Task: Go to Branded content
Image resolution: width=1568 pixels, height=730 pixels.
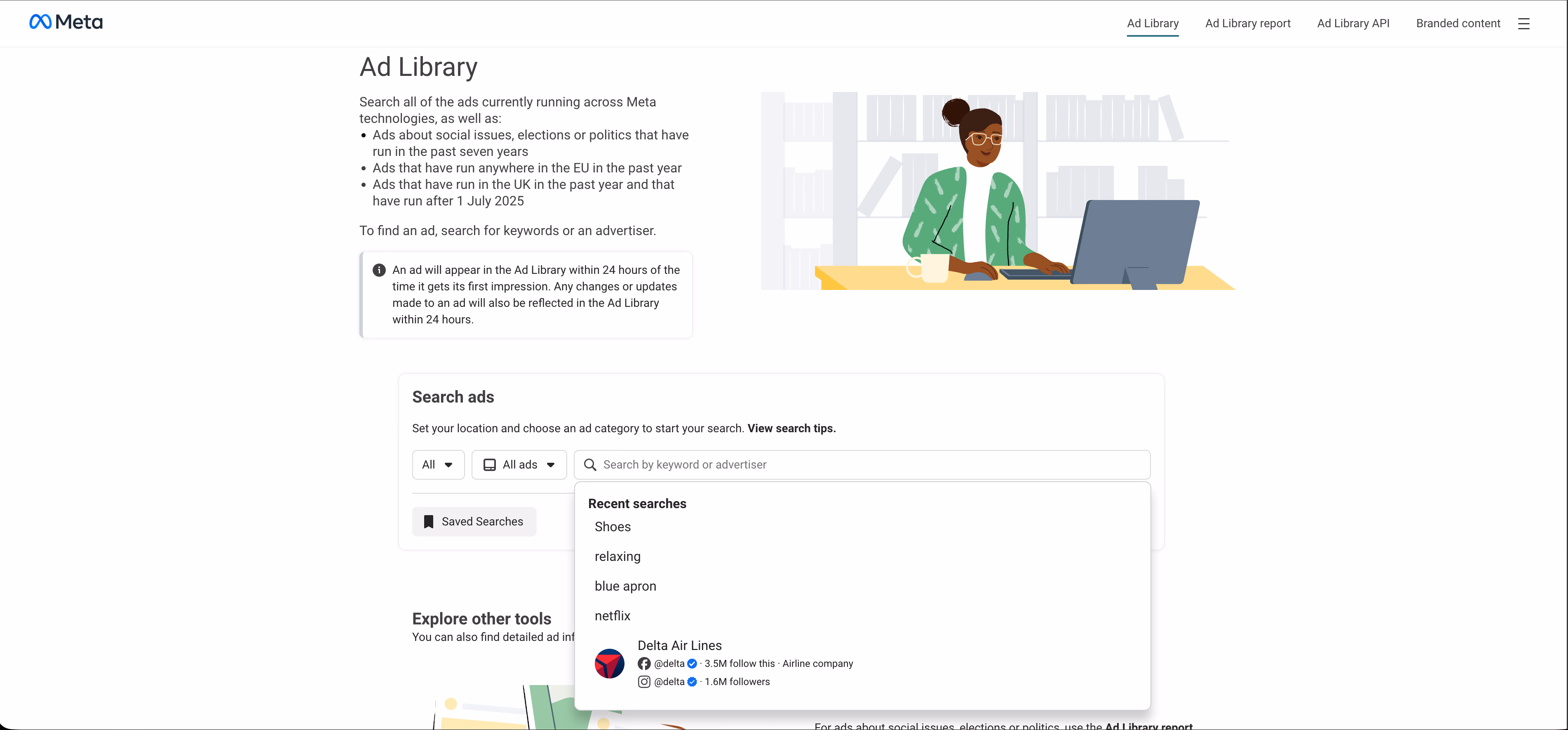Action: click(x=1458, y=23)
